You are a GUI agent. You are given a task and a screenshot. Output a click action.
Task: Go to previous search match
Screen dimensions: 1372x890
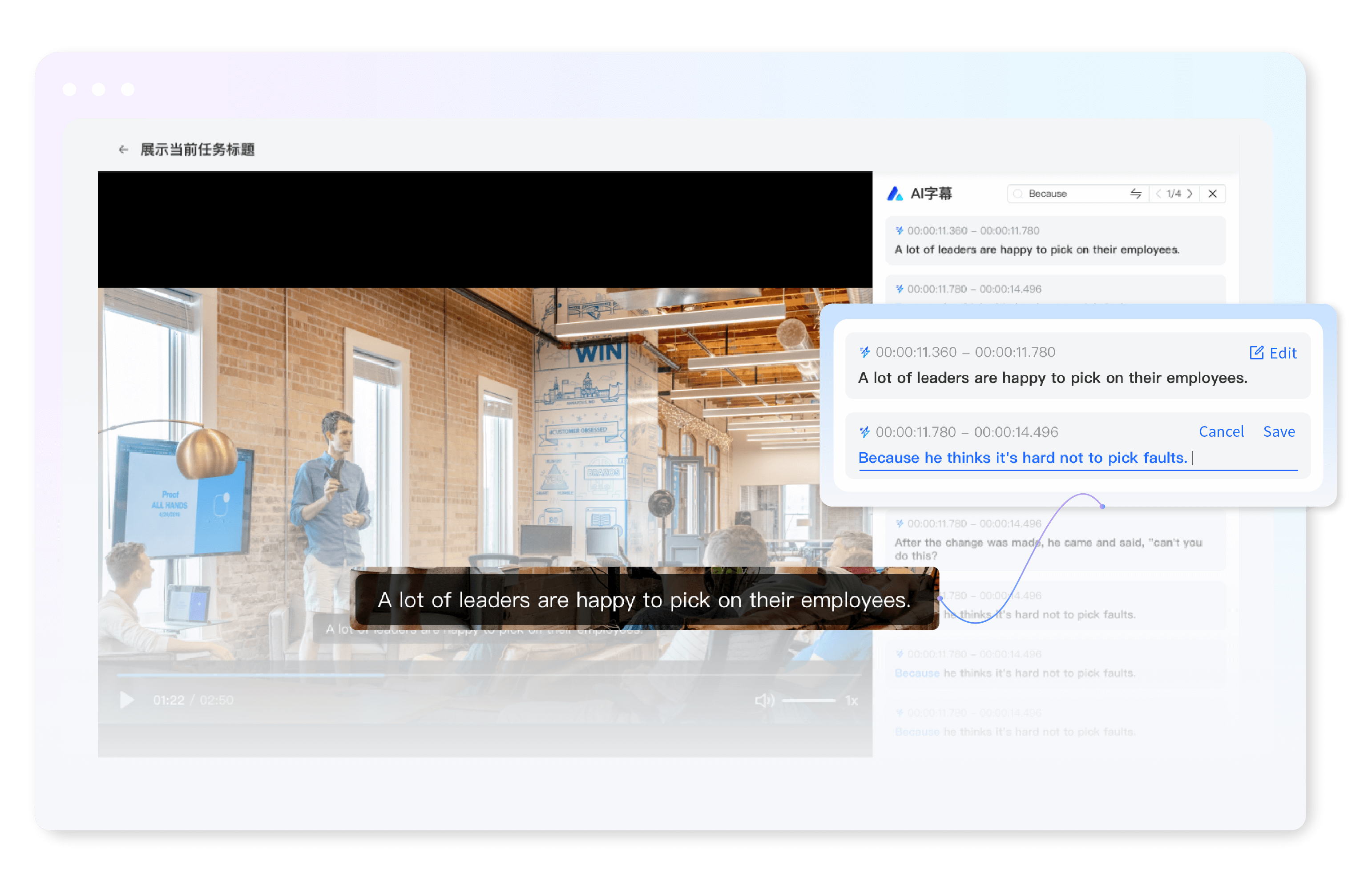[1158, 193]
